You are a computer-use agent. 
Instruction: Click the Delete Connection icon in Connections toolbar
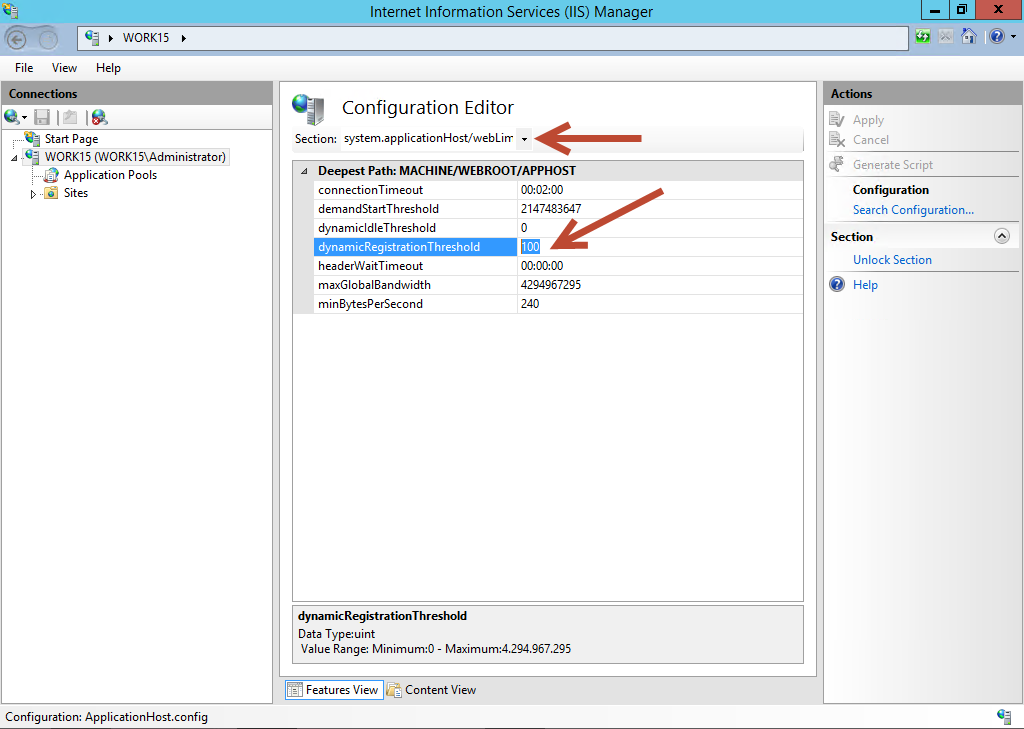pyautogui.click(x=98, y=117)
